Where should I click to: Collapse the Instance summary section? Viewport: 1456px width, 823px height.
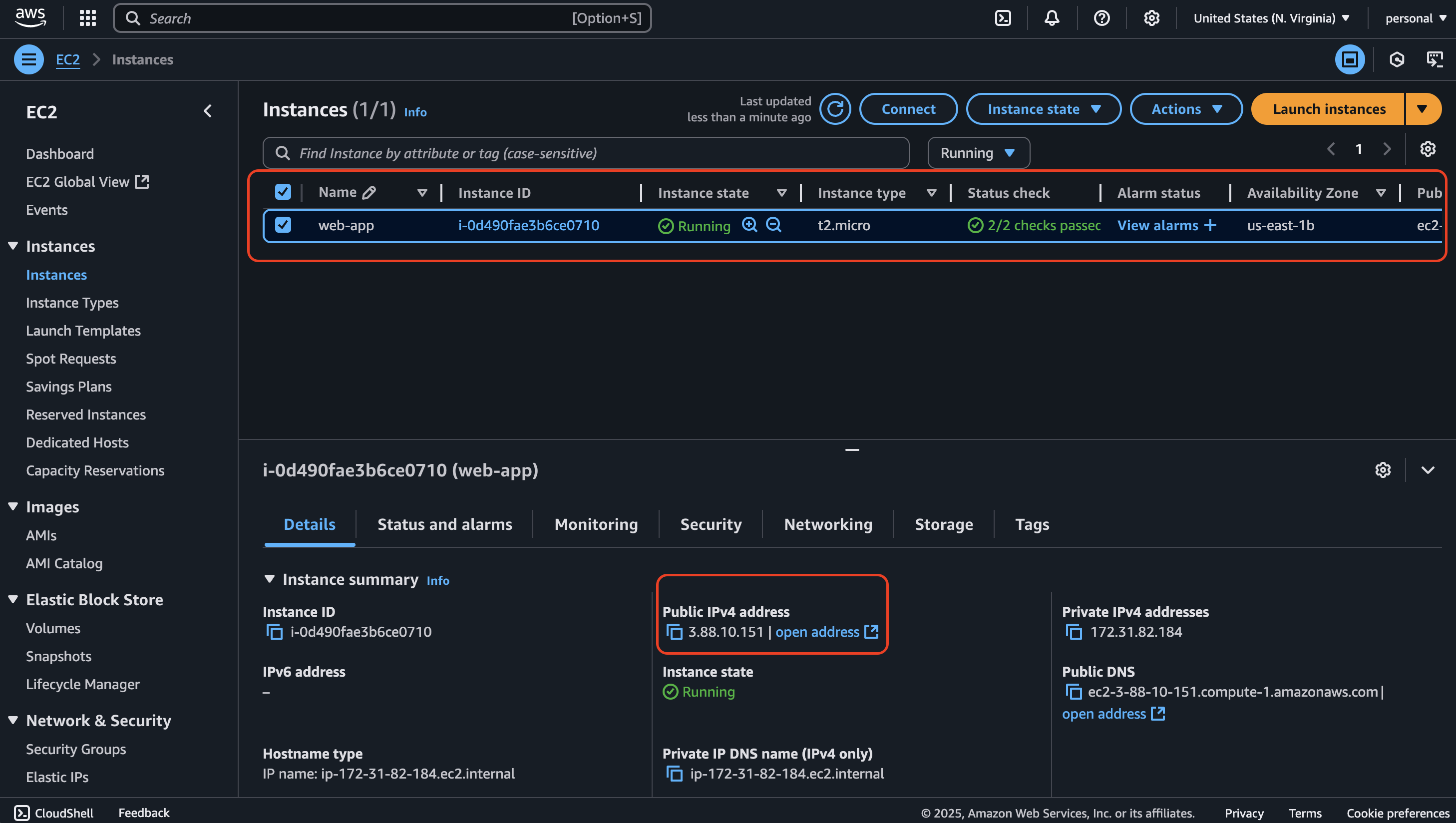coord(270,579)
